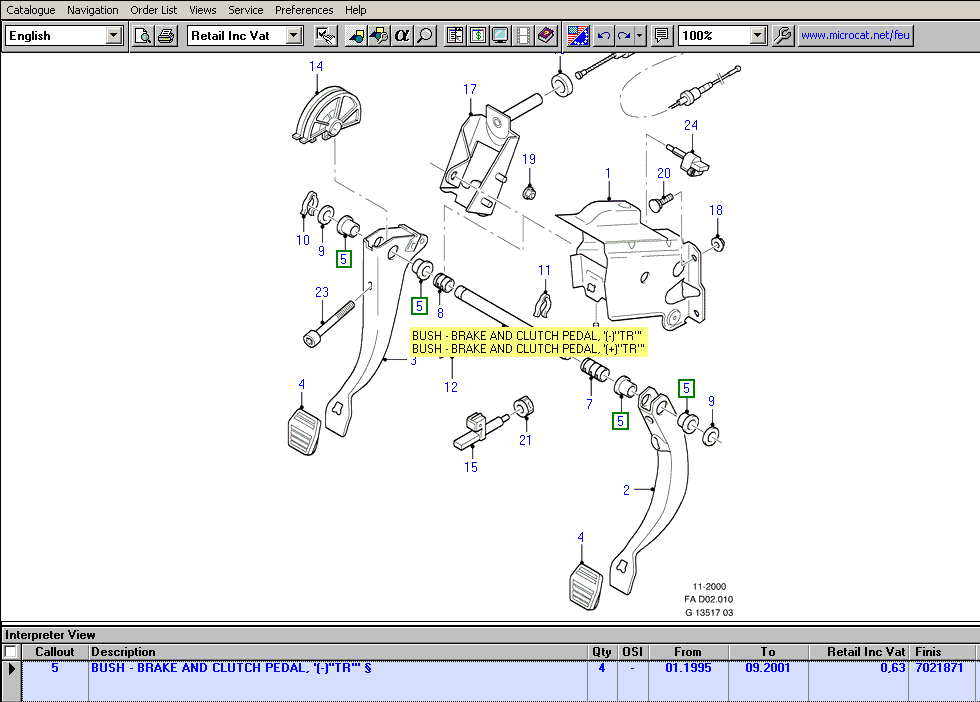
Task: Expand the Retail Inc Vat price dropdown
Action: (293, 36)
